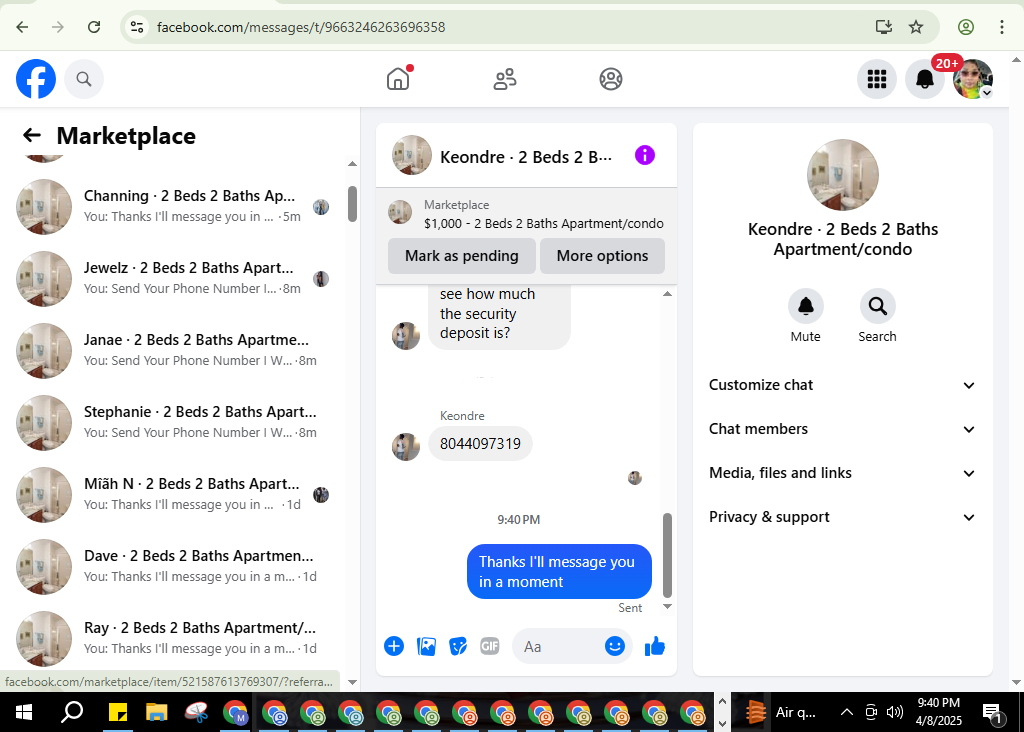Click the browser address bar URL
Viewport: 1024px width, 732px height.
point(301,27)
